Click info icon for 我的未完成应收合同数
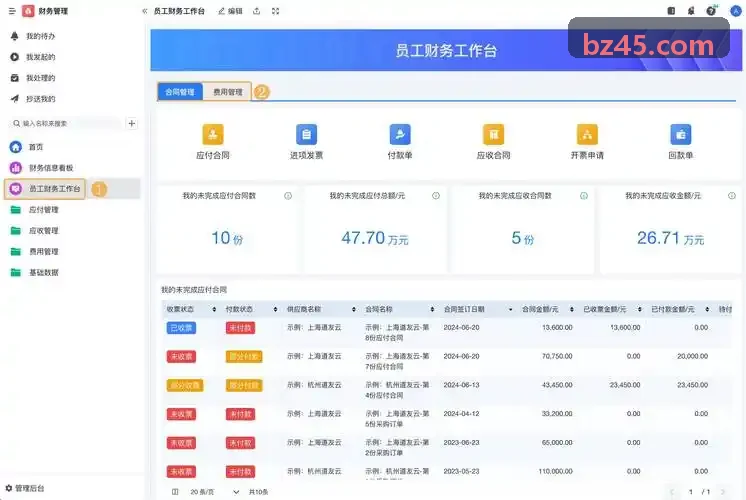 pos(584,196)
